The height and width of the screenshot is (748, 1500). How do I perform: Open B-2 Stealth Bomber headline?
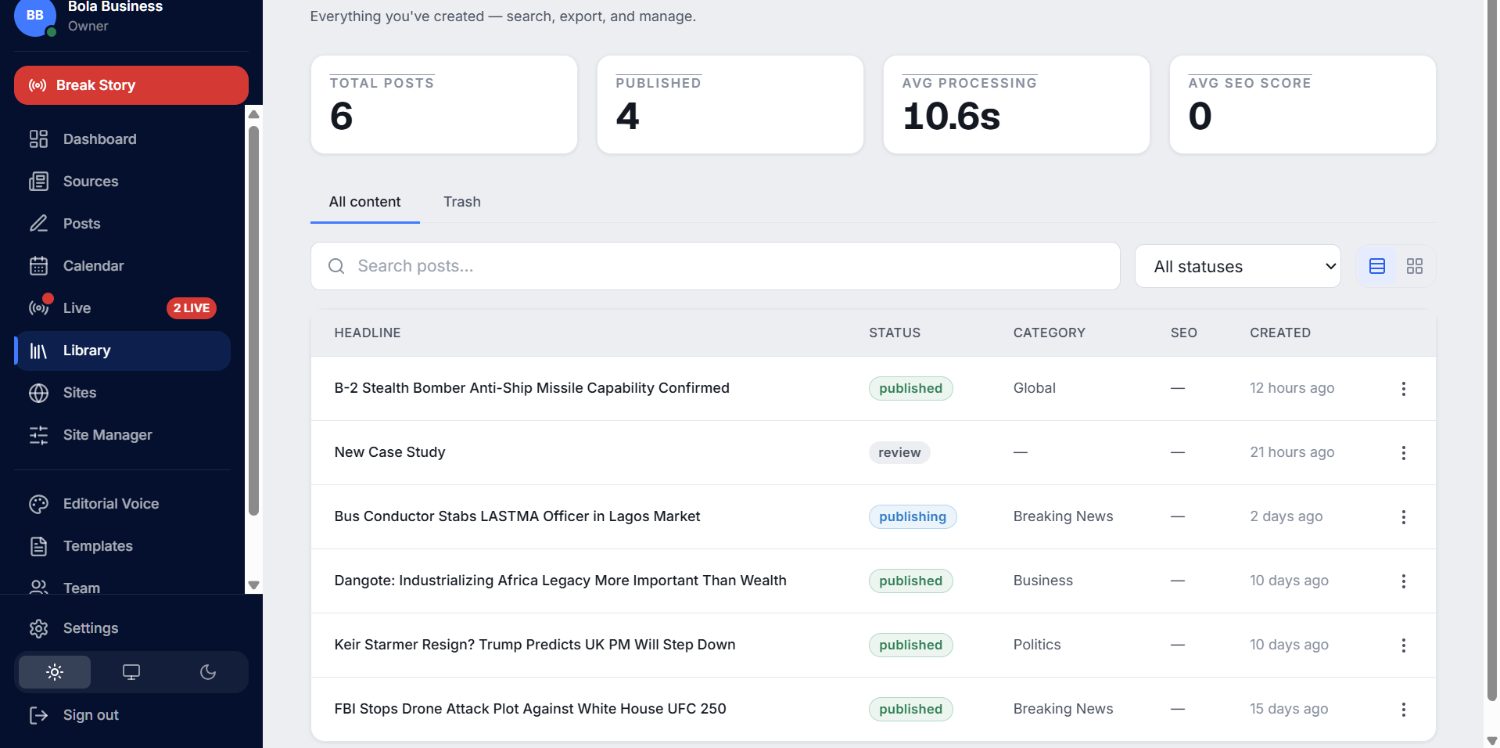532,388
